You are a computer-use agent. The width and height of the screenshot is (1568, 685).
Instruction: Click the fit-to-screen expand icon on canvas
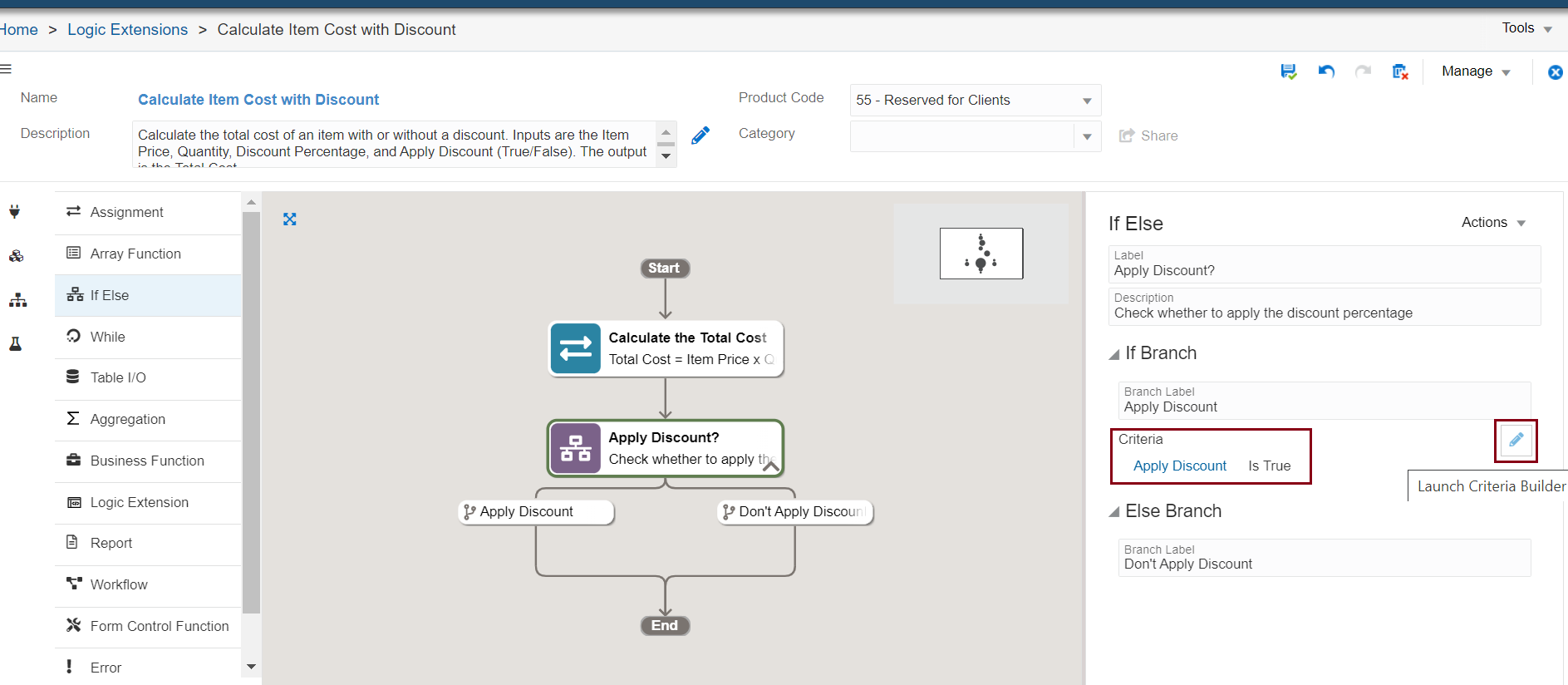(289, 219)
